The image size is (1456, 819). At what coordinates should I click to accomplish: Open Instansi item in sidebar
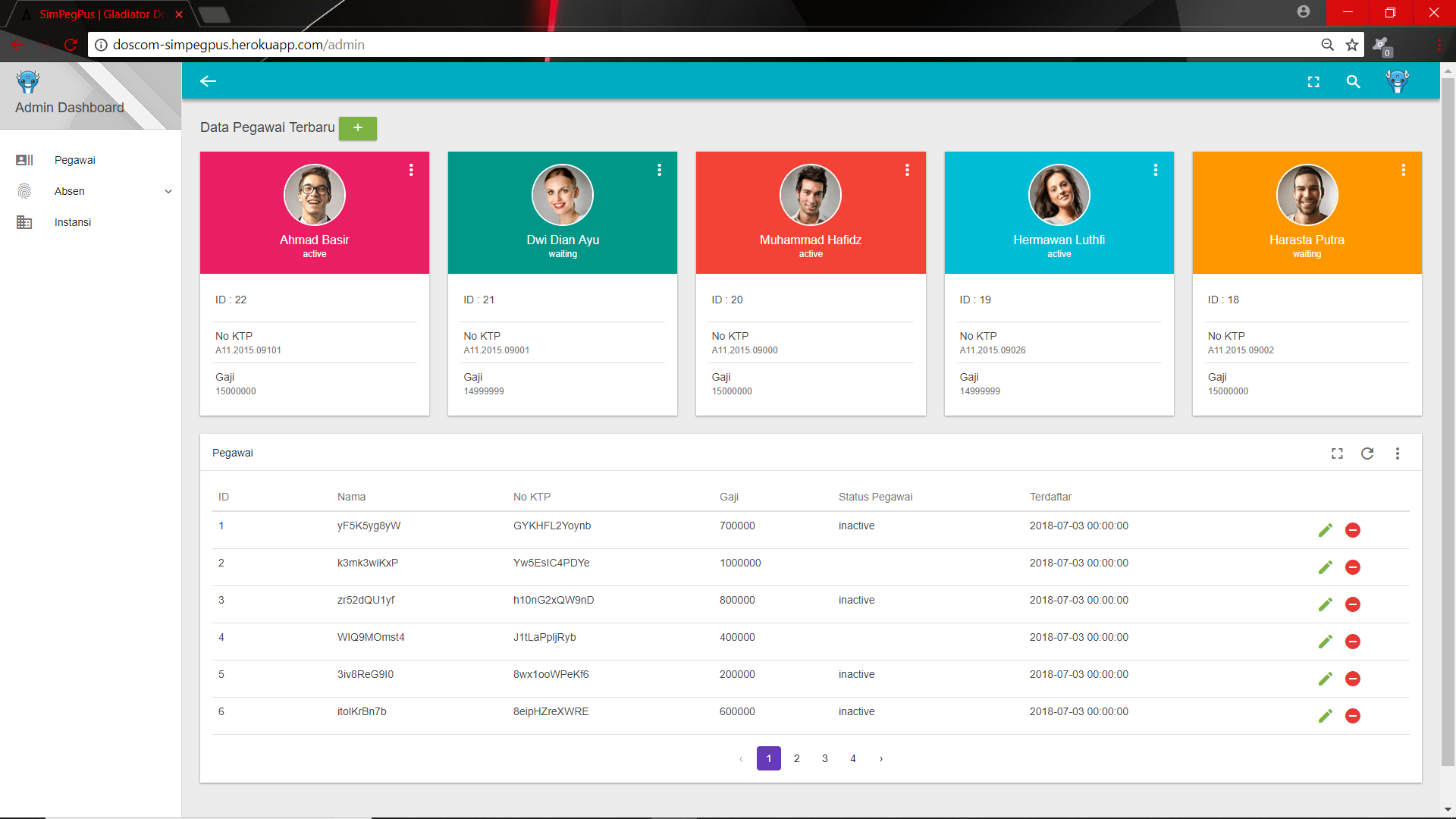tap(73, 222)
